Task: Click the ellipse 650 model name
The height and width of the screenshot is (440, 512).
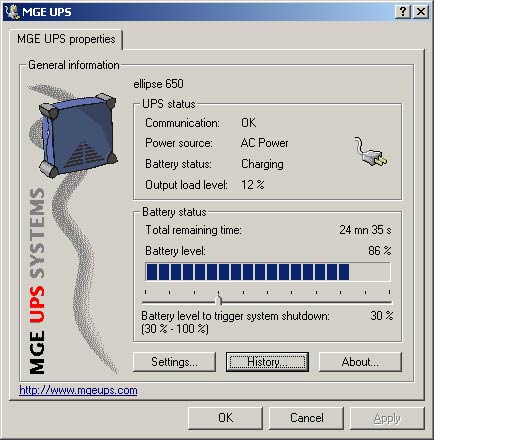Action: pos(158,84)
